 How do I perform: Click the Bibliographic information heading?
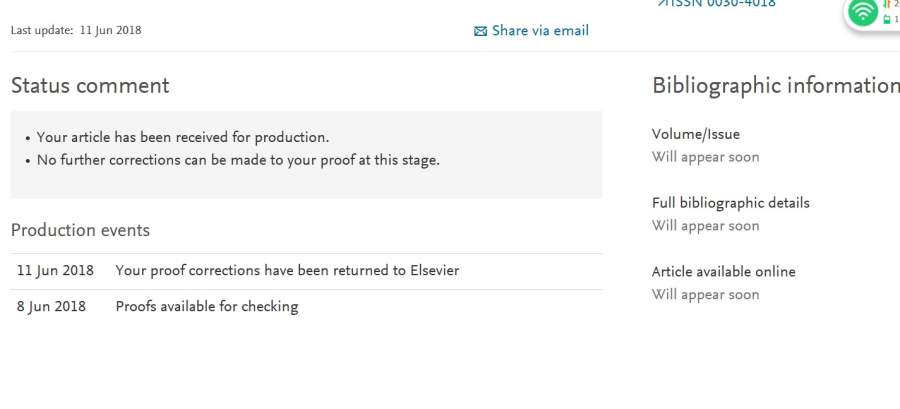[775, 85]
